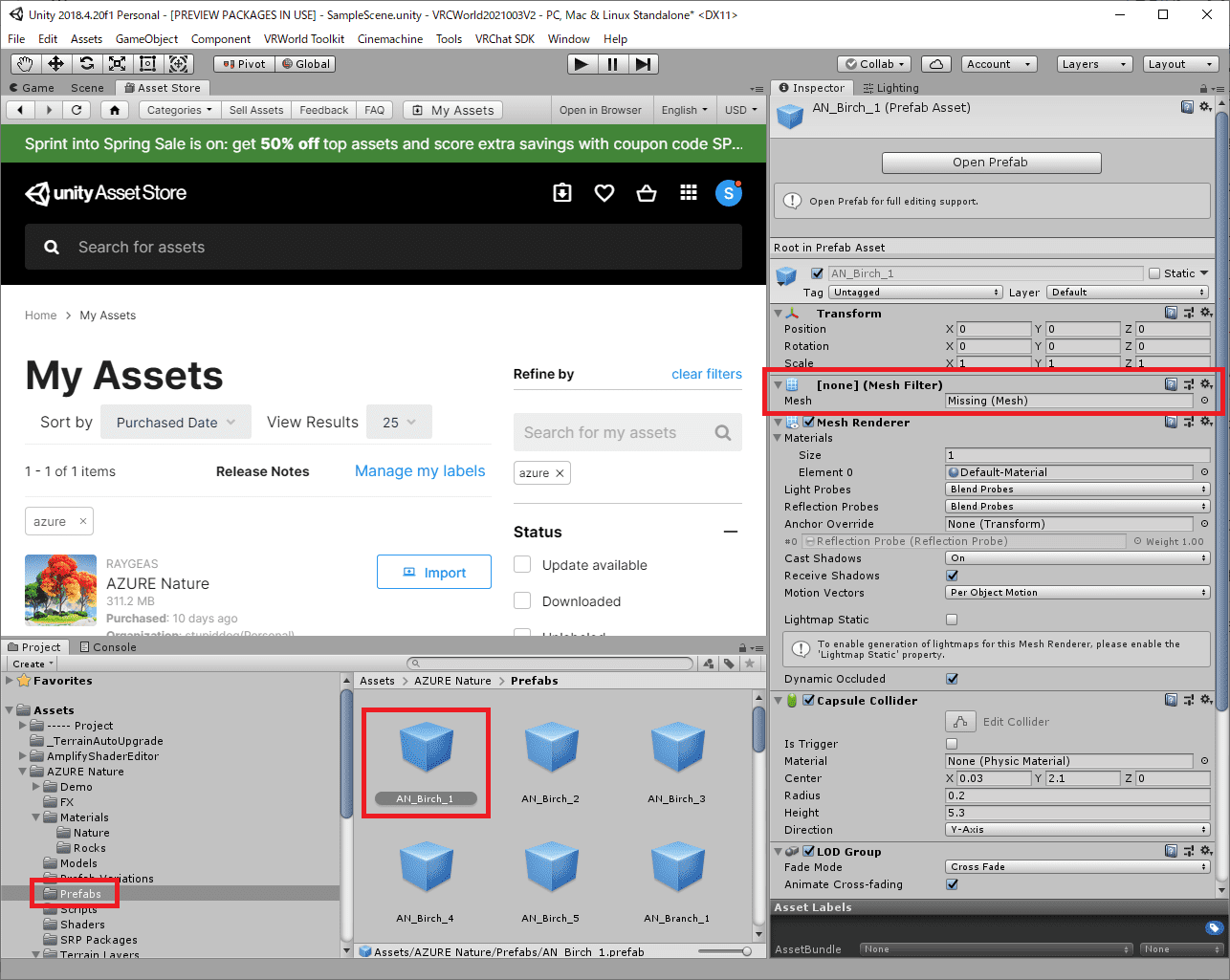Switch to the Lighting tab
1230x980 pixels.
[890, 88]
